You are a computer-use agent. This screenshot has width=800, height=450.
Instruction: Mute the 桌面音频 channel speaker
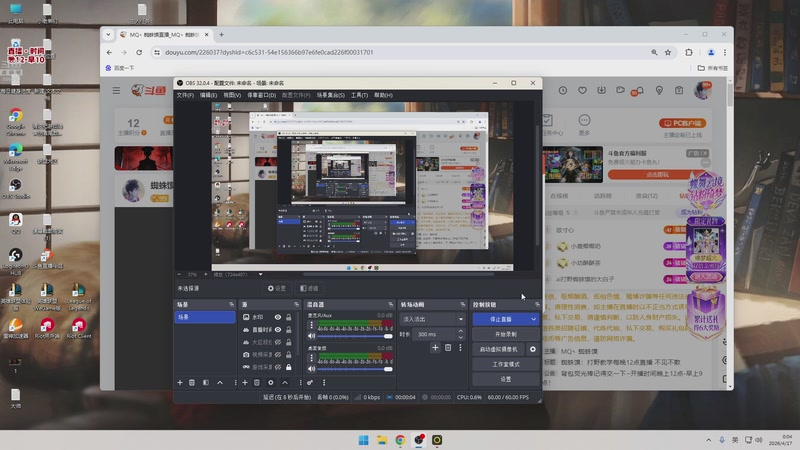[x=311, y=369]
